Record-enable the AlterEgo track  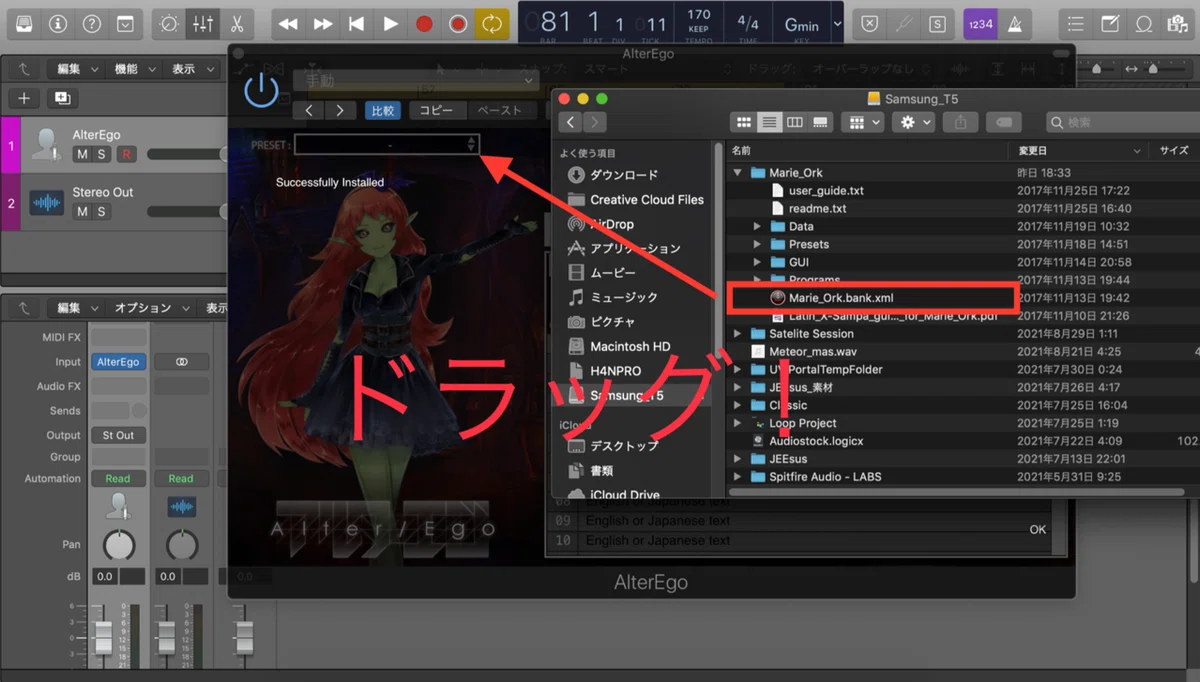(126, 154)
